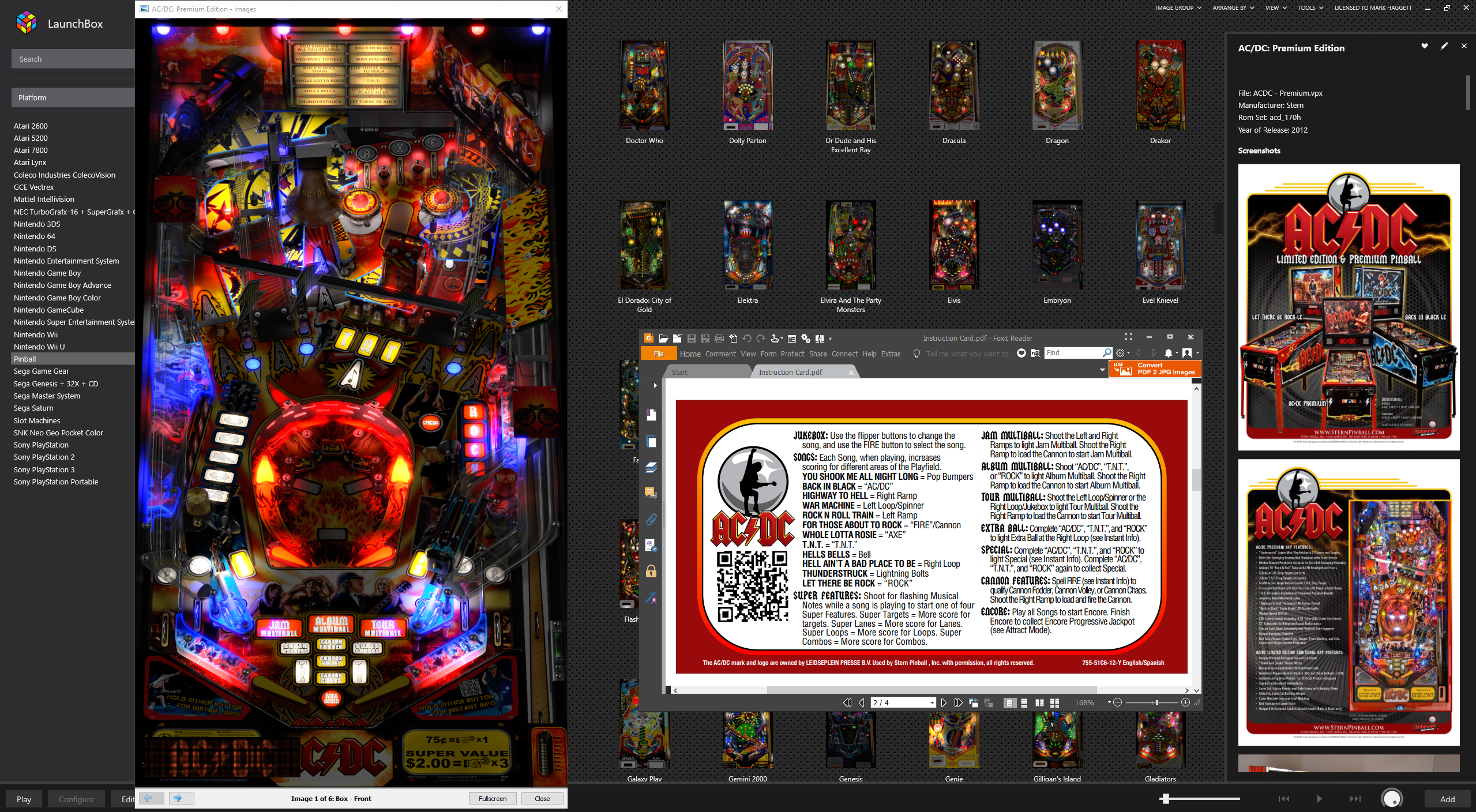Select Pinball platform in sidebar
The height and width of the screenshot is (812, 1476).
pos(73,359)
